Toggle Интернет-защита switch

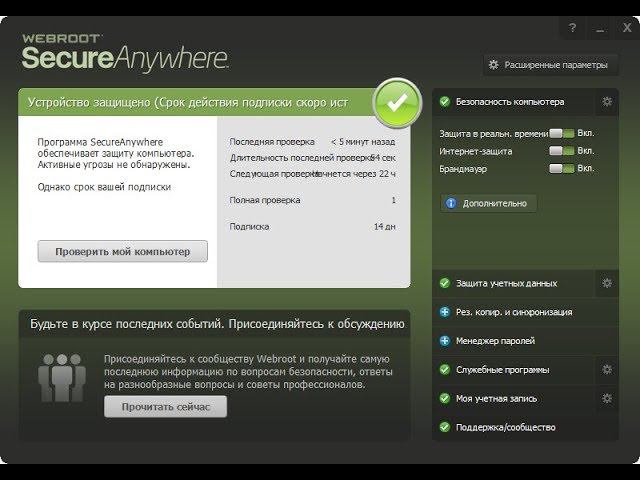tap(562, 151)
